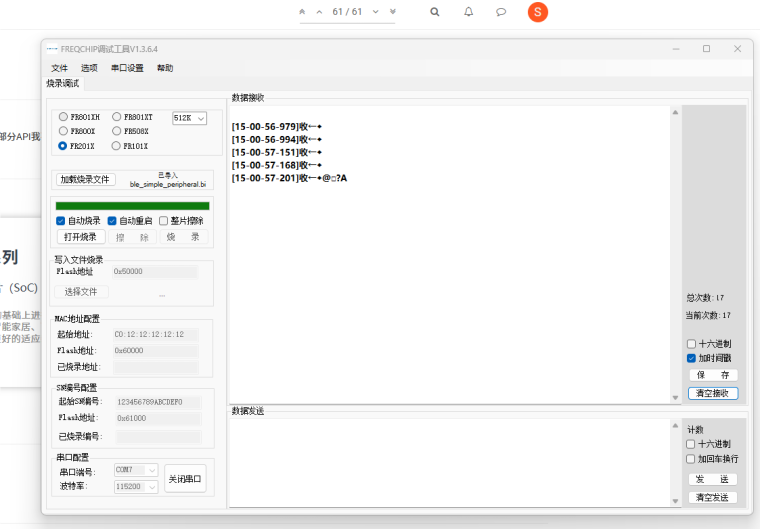
Task: Jump to first post double-up arrow
Action: coord(302,12)
